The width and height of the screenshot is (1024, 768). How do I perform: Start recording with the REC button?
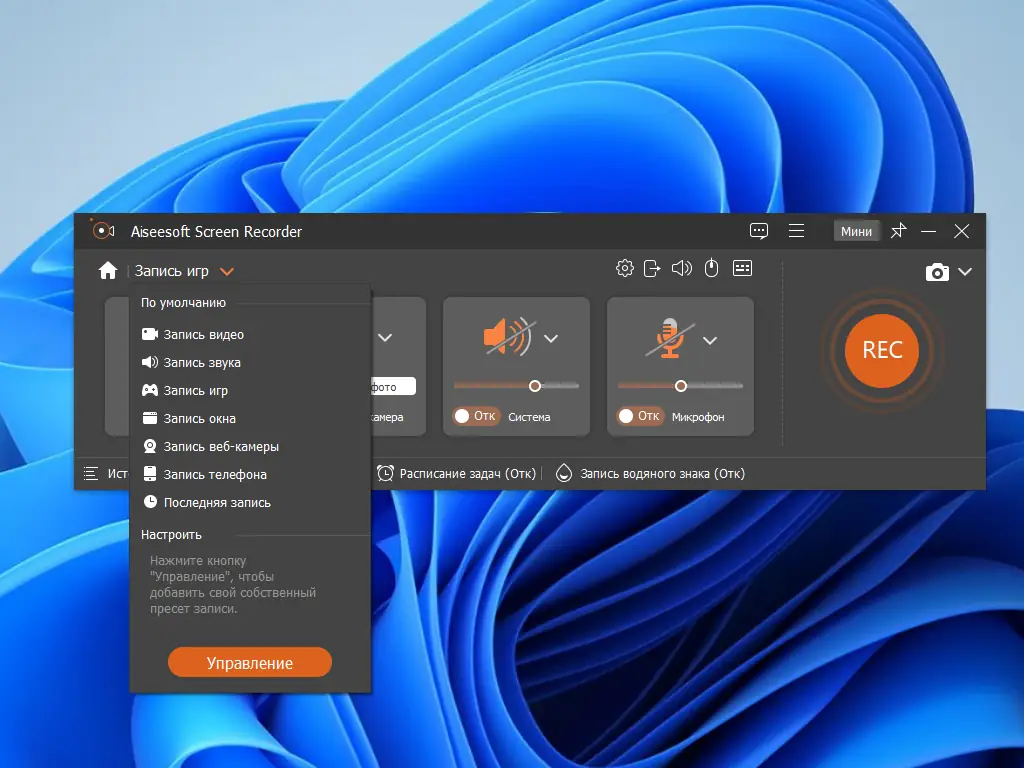tap(882, 351)
